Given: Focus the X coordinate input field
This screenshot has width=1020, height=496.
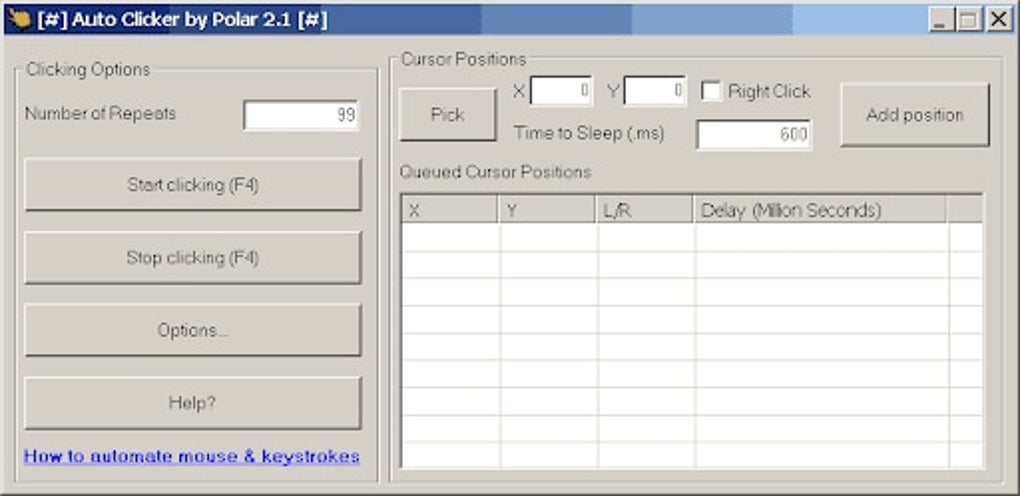Looking at the screenshot, I should (x=560, y=92).
